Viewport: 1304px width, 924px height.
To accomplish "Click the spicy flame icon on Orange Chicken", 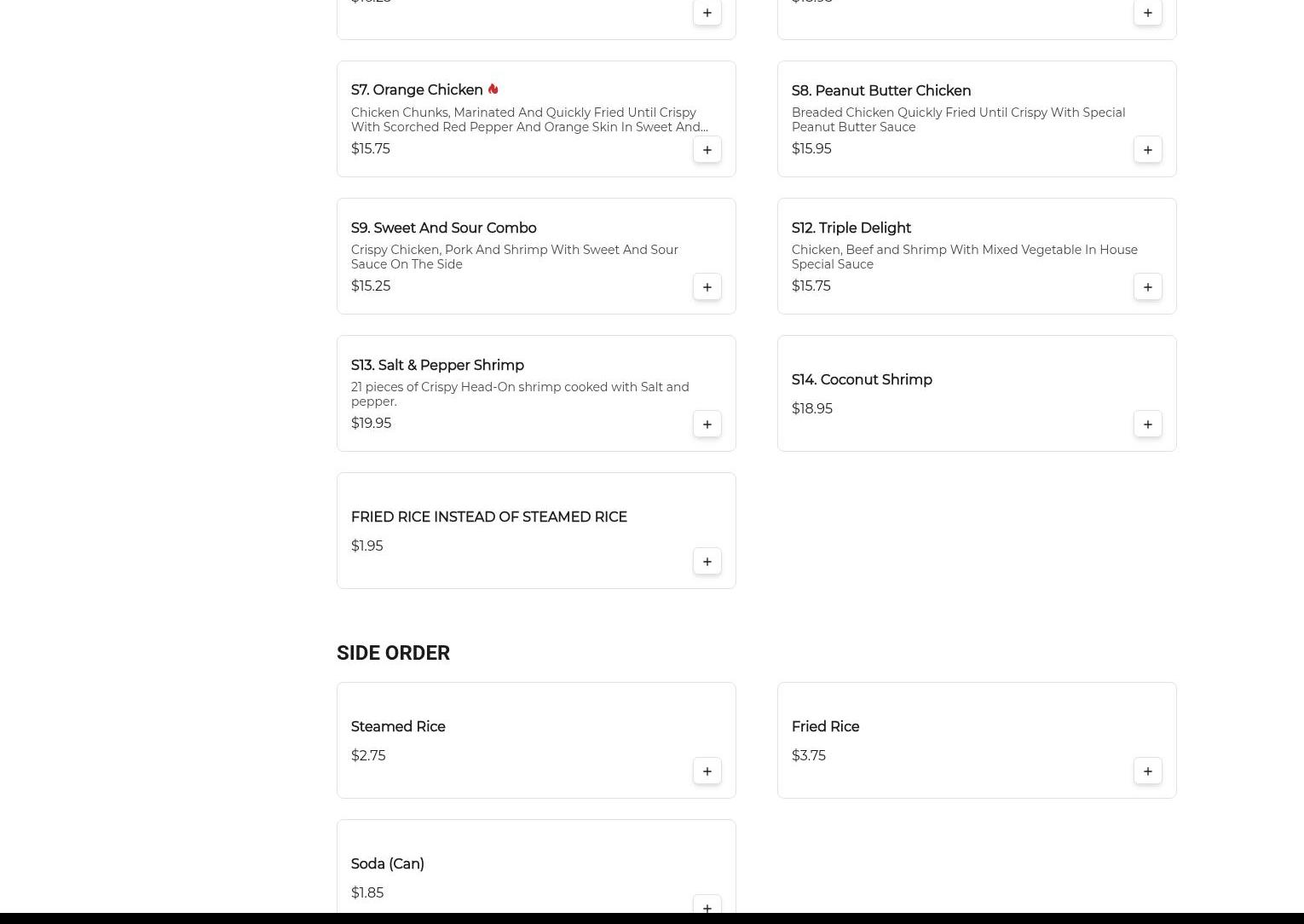I will (493, 89).
